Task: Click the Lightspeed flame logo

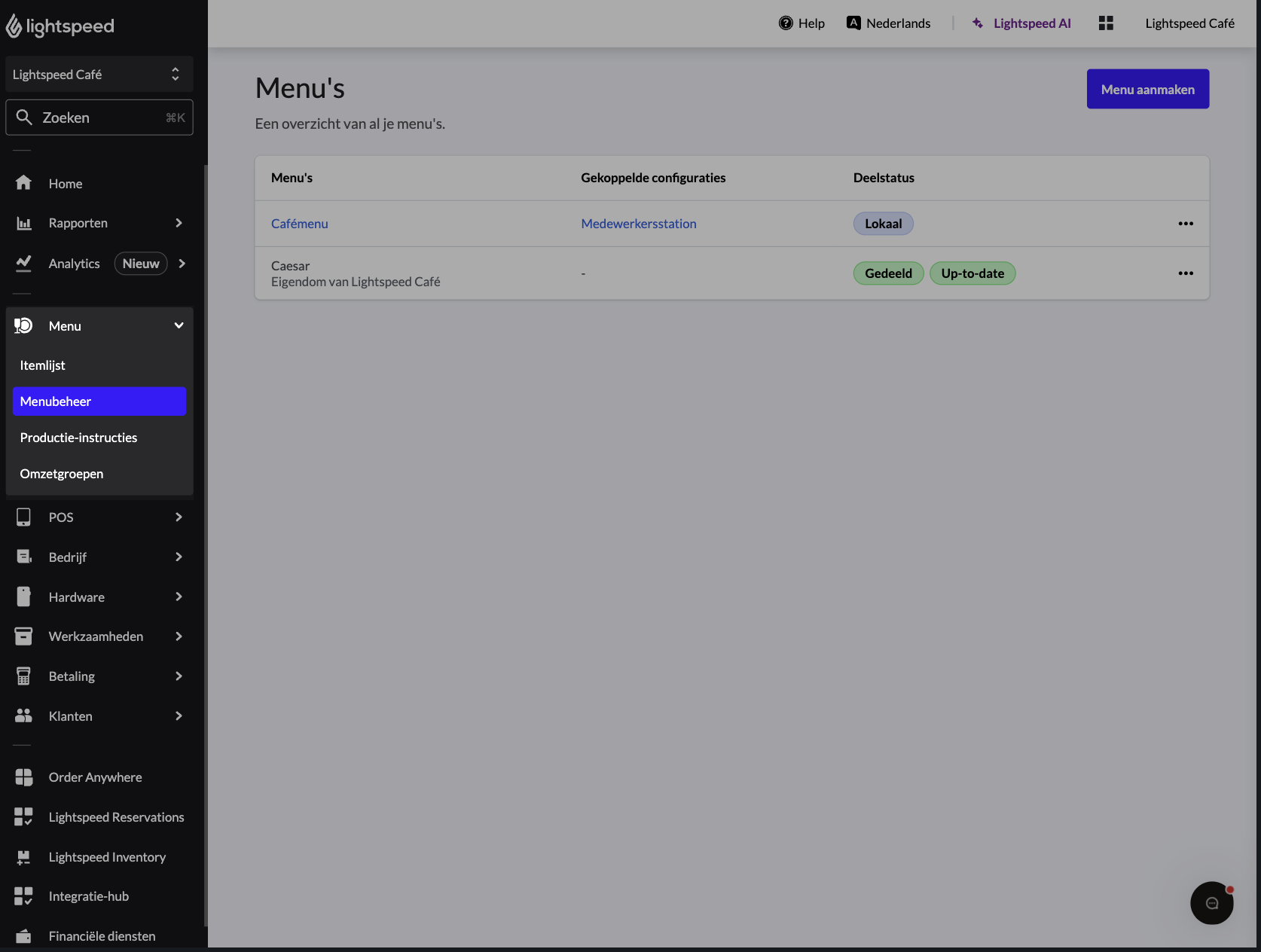Action: 14,26
